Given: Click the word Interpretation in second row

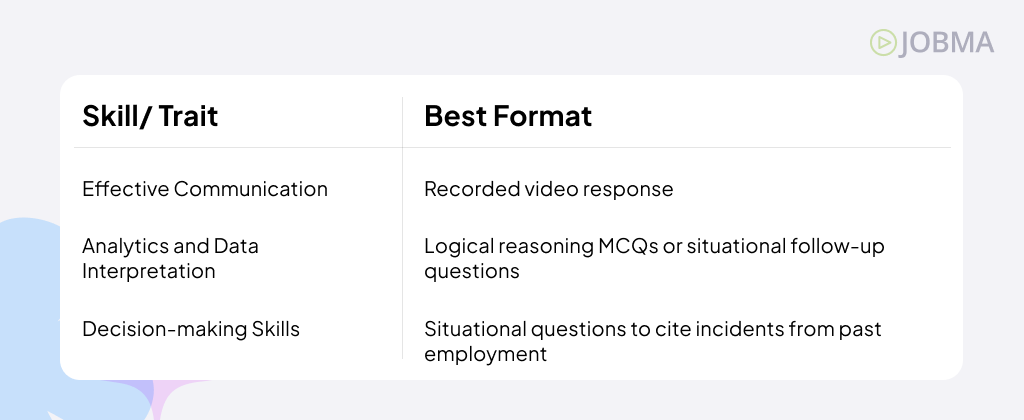Looking at the screenshot, I should point(149,271).
